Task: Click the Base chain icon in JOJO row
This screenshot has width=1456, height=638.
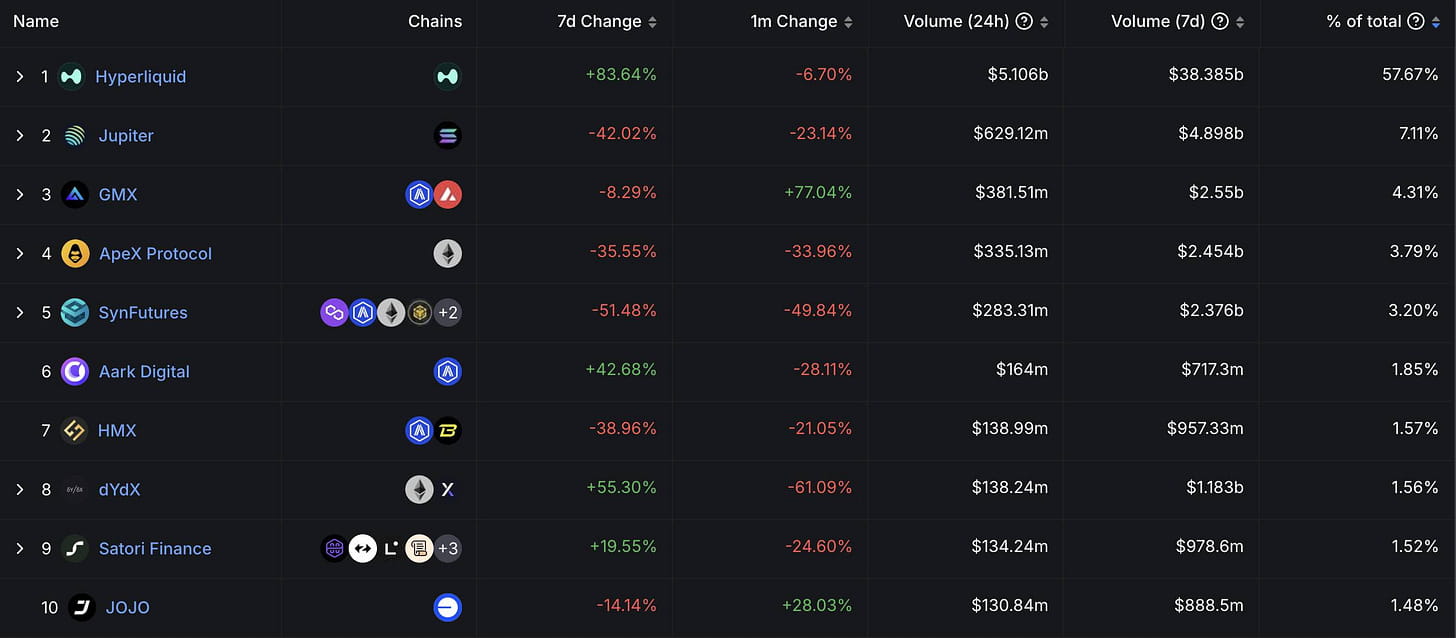Action: pos(447,607)
